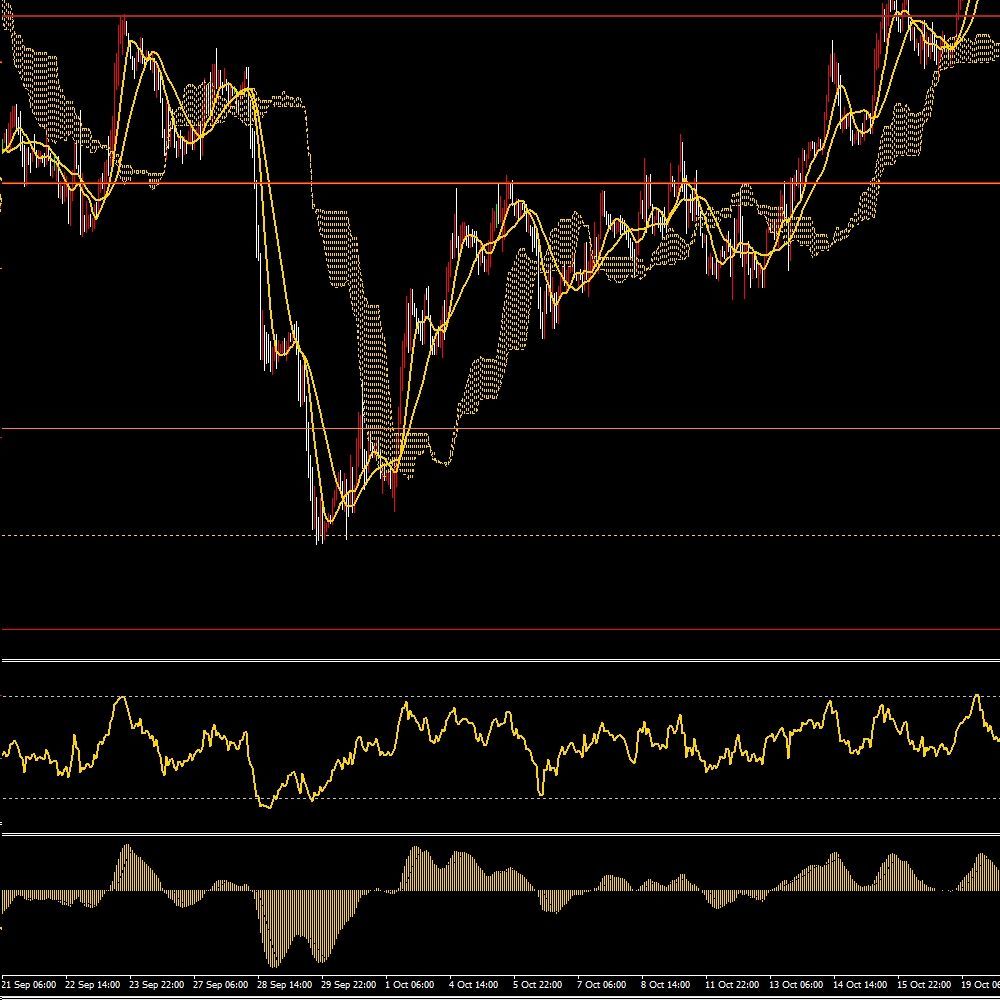Click the 21 Sep 06:00 time label

29,984
